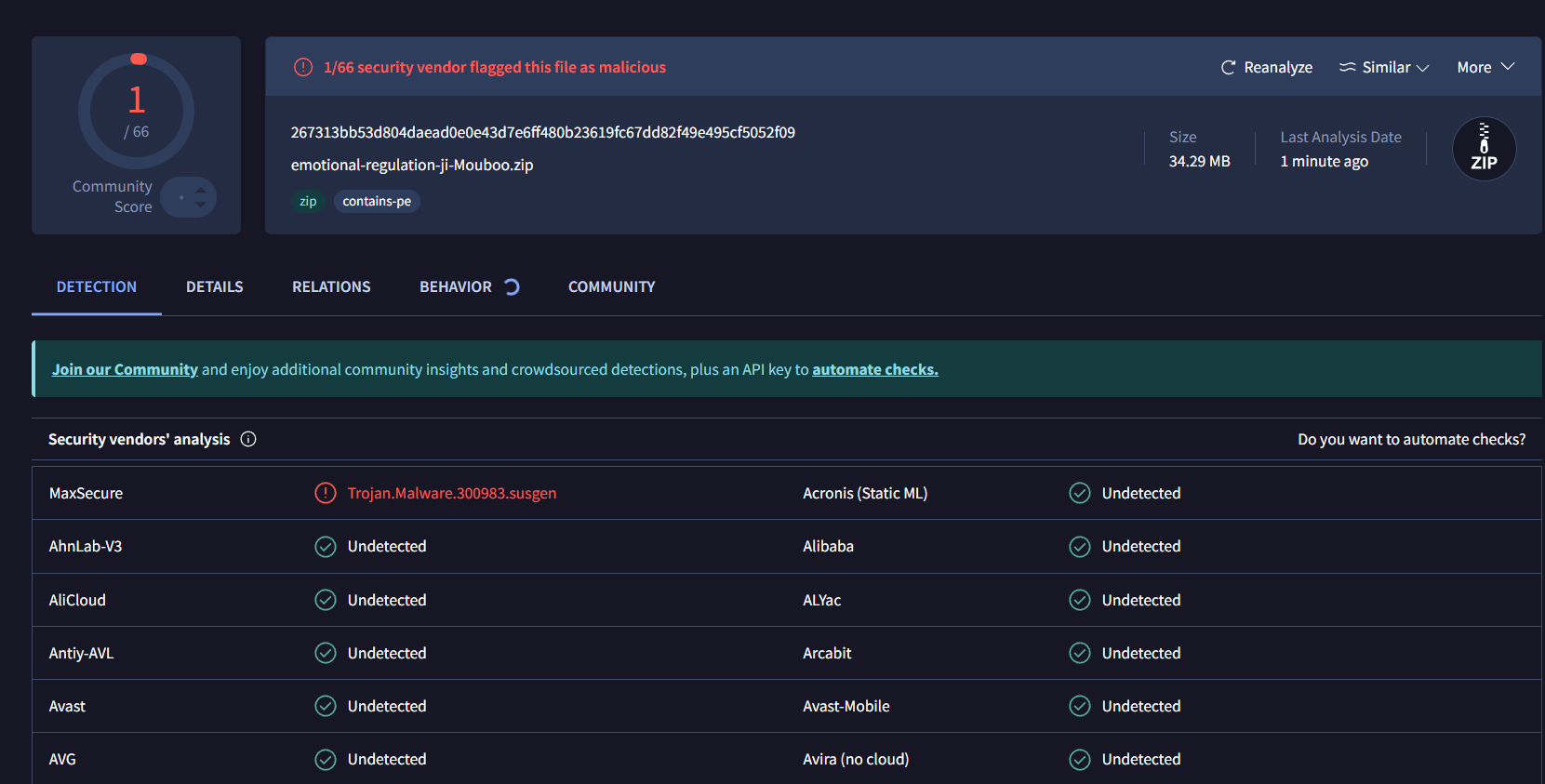Click the Acronis (Static ML) undetected checkmark icon

(1079, 493)
